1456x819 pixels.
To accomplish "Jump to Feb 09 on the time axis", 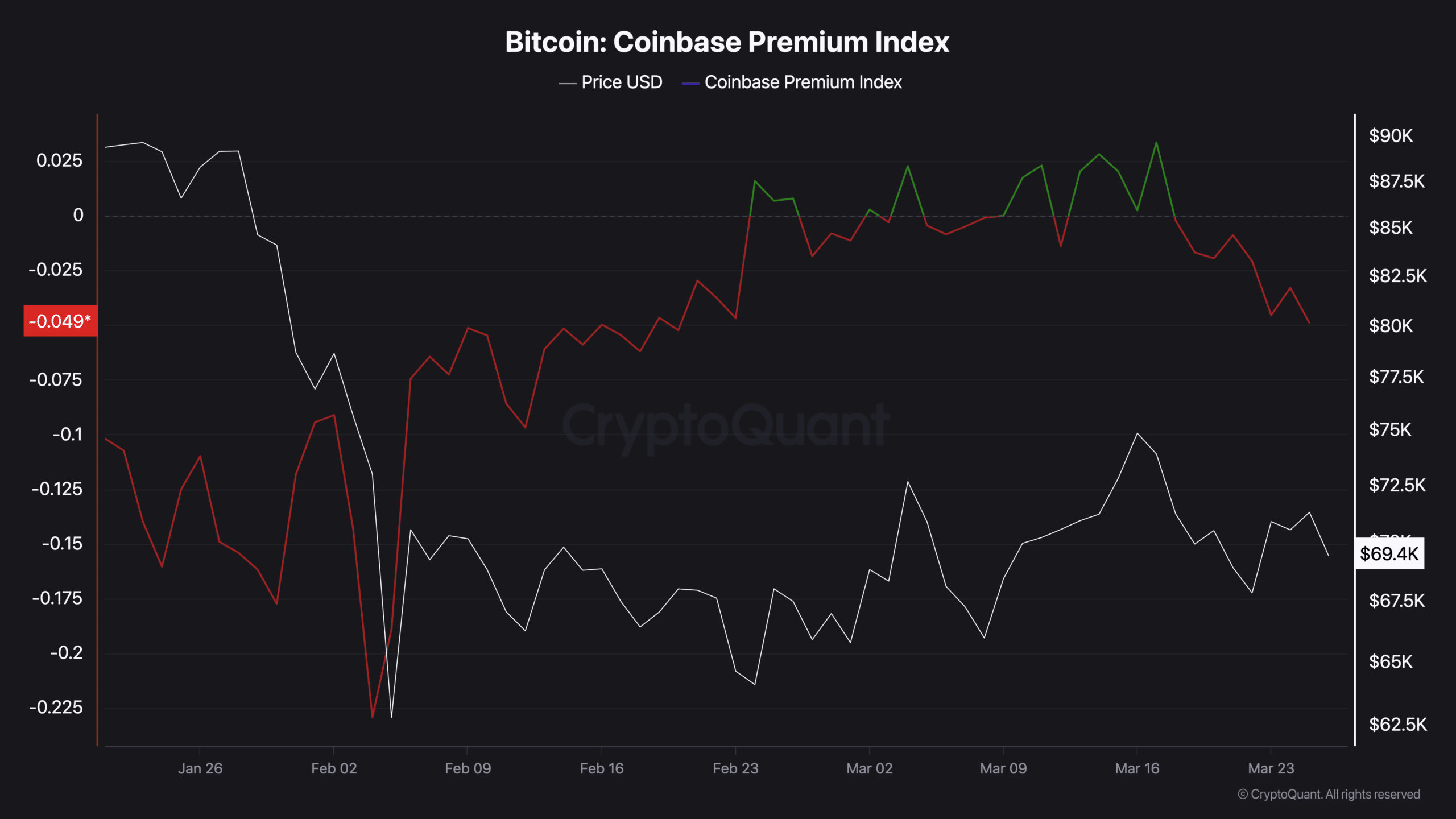I will click(468, 768).
